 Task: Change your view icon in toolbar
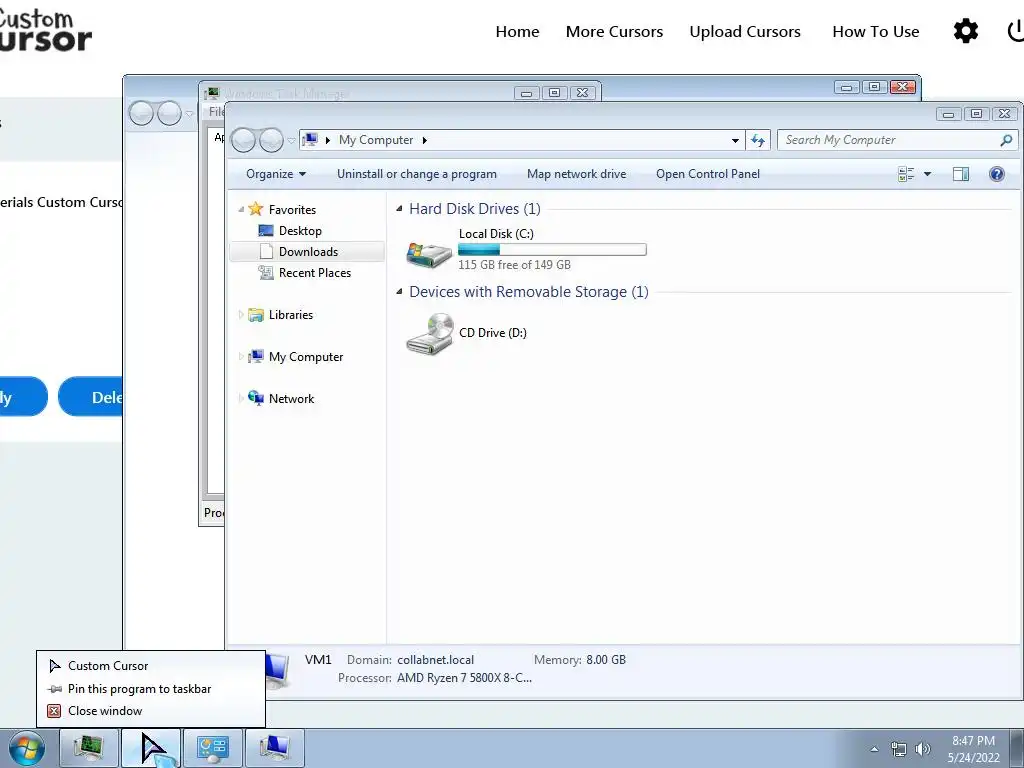pos(906,174)
